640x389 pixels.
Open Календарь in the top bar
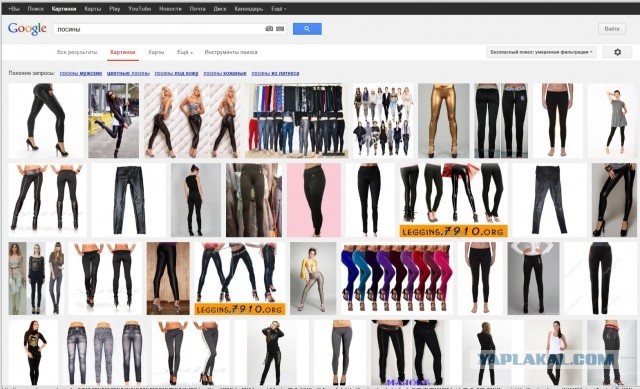click(x=249, y=9)
